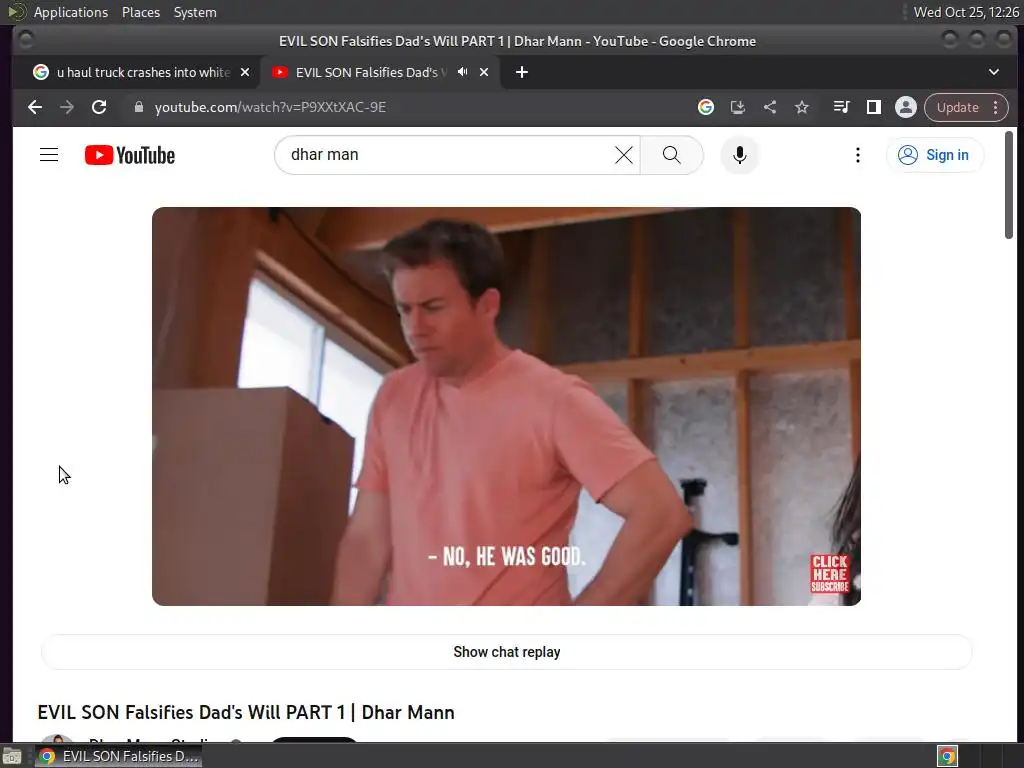Close the u haul truck tab
The height and width of the screenshot is (768, 1024).
click(245, 72)
